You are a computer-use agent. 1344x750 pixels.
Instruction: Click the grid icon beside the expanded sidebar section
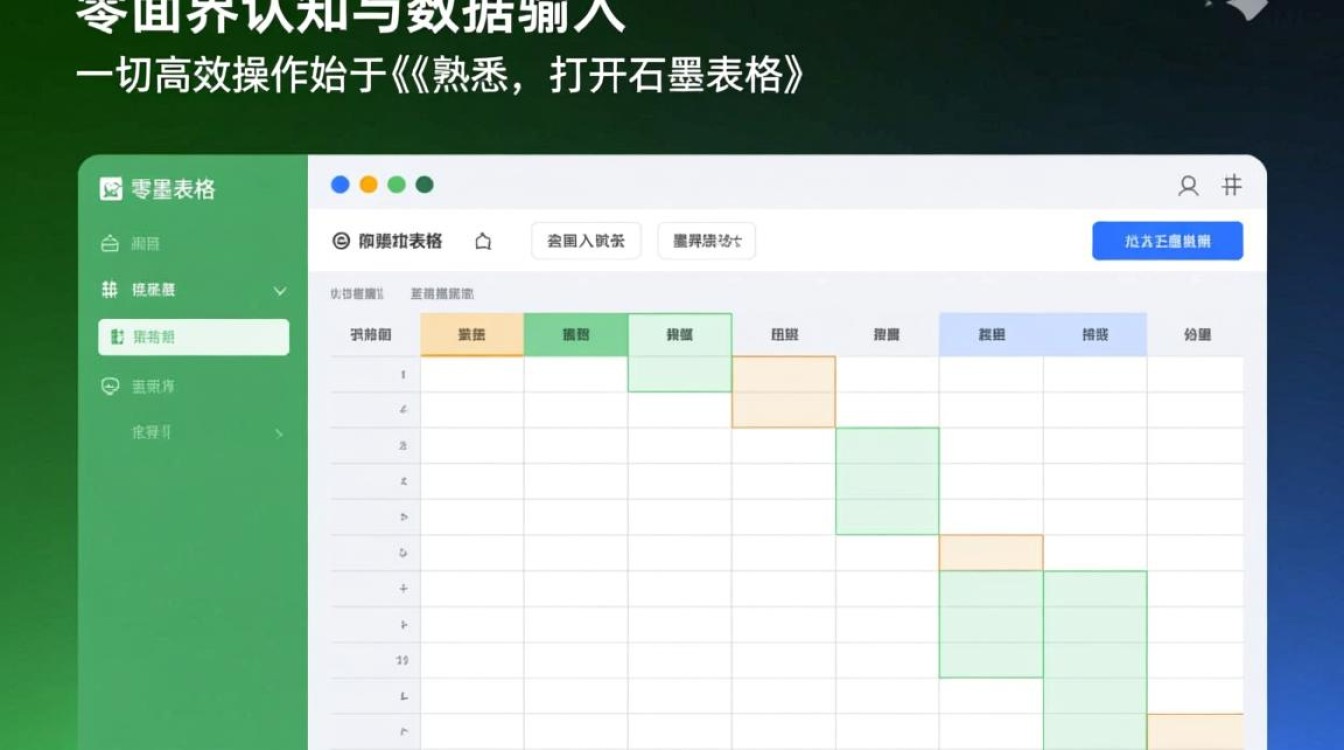(x=110, y=290)
